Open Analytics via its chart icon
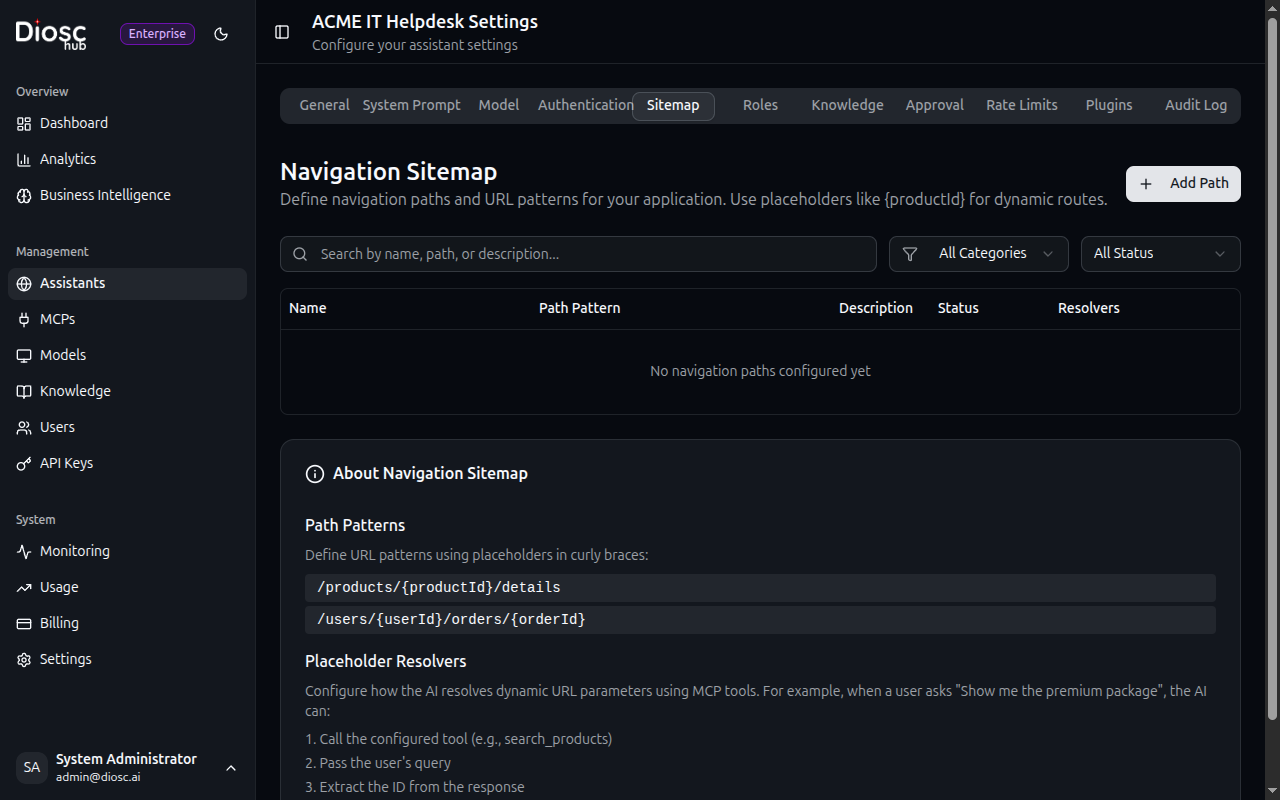1280x800 pixels. point(24,159)
